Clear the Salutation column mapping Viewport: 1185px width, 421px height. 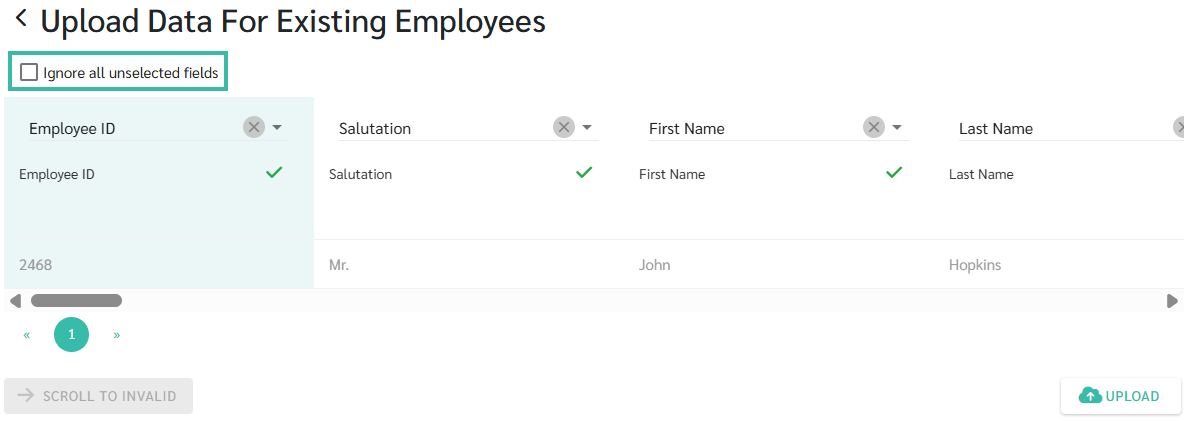coord(564,127)
